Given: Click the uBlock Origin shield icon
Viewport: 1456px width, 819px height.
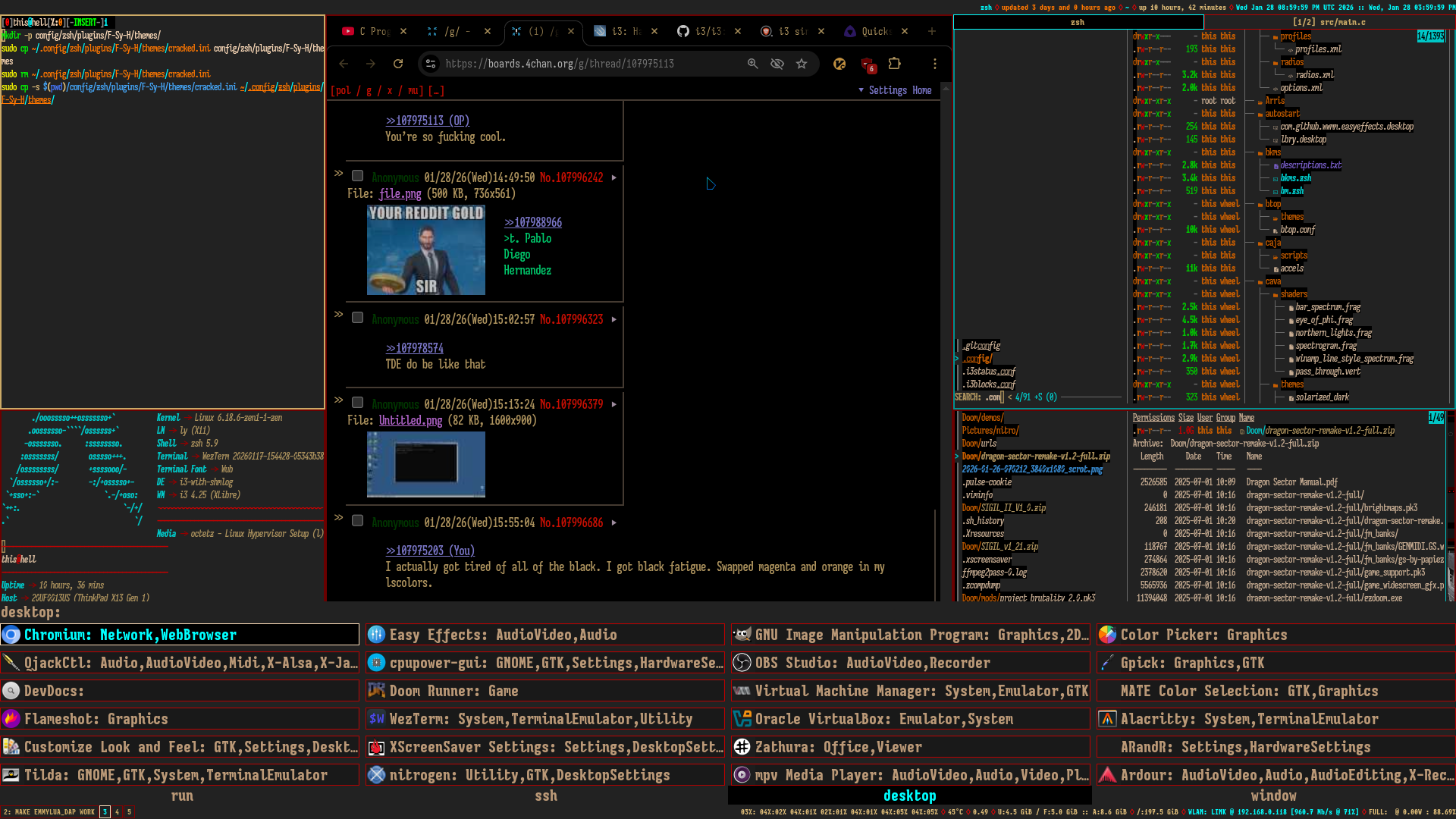Looking at the screenshot, I should [x=868, y=64].
